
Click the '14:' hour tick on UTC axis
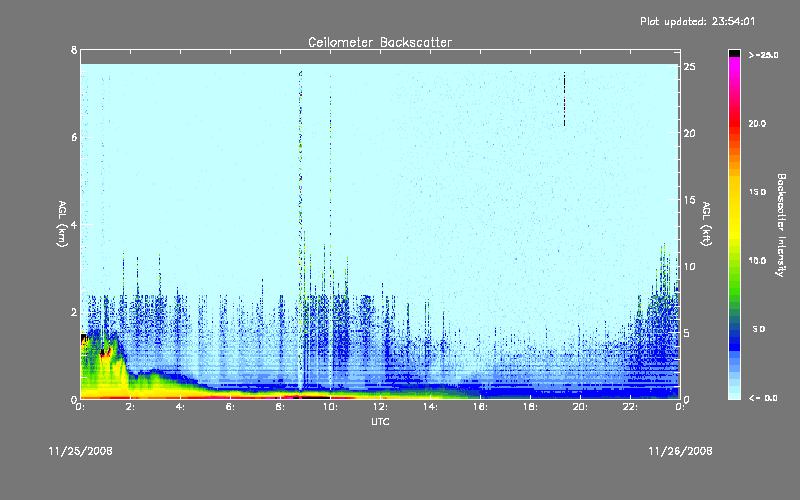(x=431, y=407)
